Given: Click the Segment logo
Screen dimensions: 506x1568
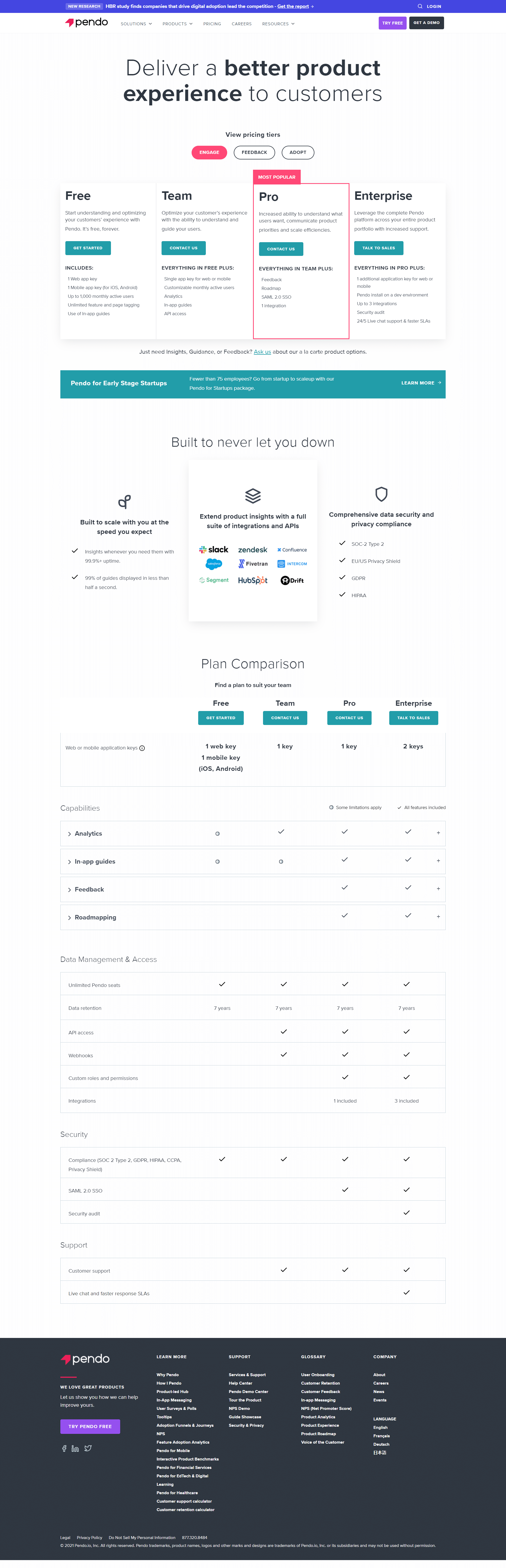Looking at the screenshot, I should tap(214, 580).
